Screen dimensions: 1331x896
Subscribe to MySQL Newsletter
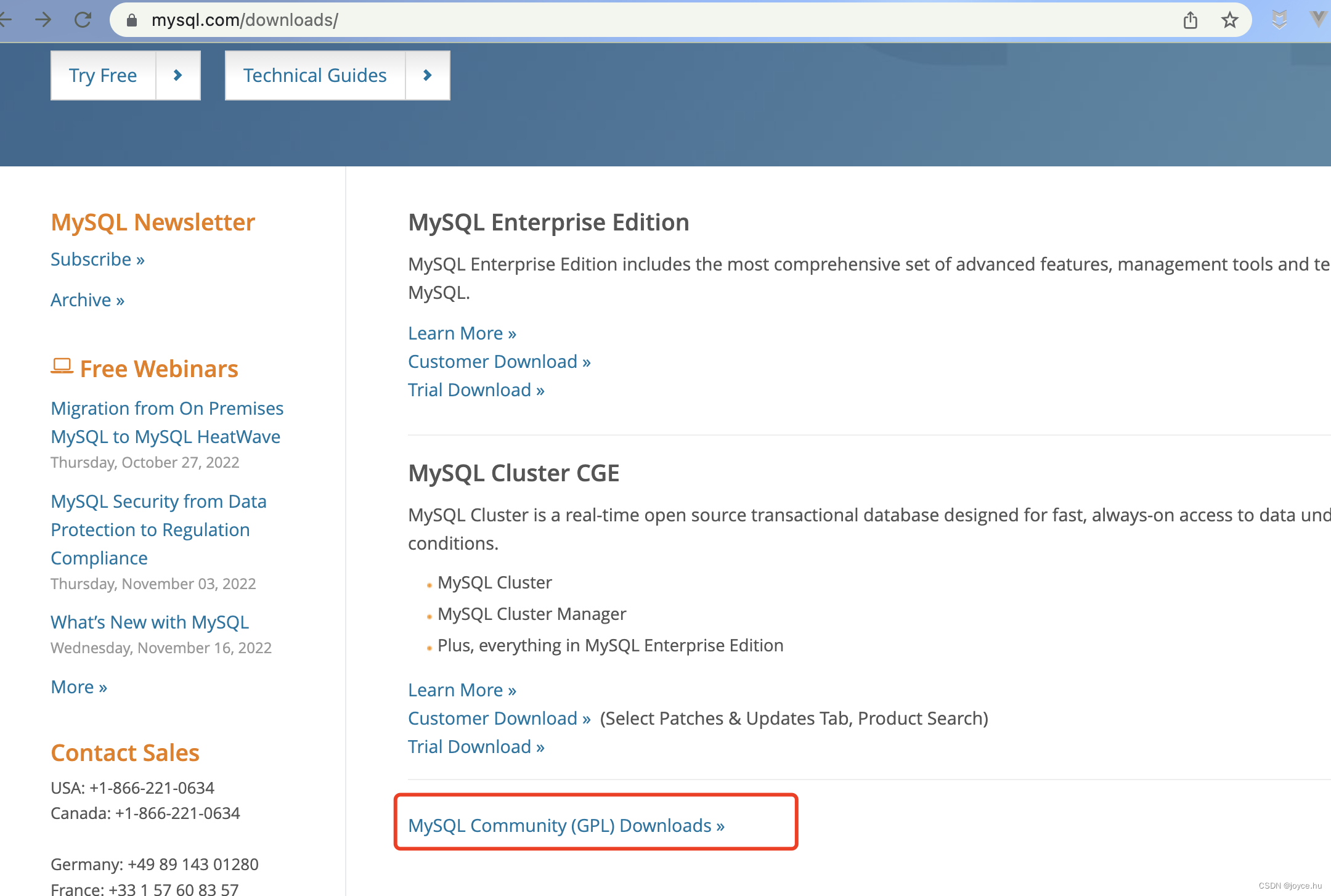tap(97, 259)
